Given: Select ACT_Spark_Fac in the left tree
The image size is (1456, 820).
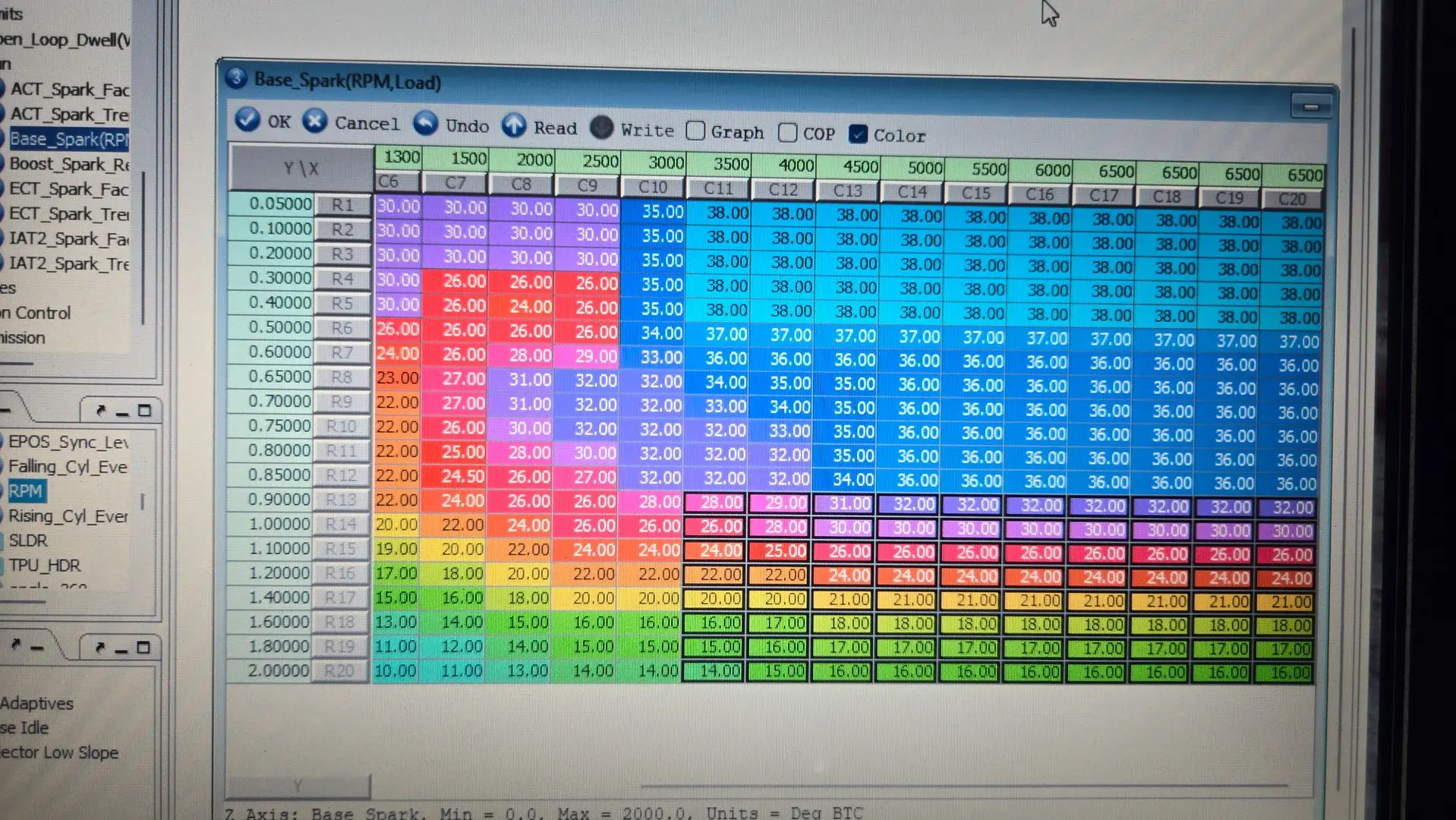Looking at the screenshot, I should pos(69,90).
